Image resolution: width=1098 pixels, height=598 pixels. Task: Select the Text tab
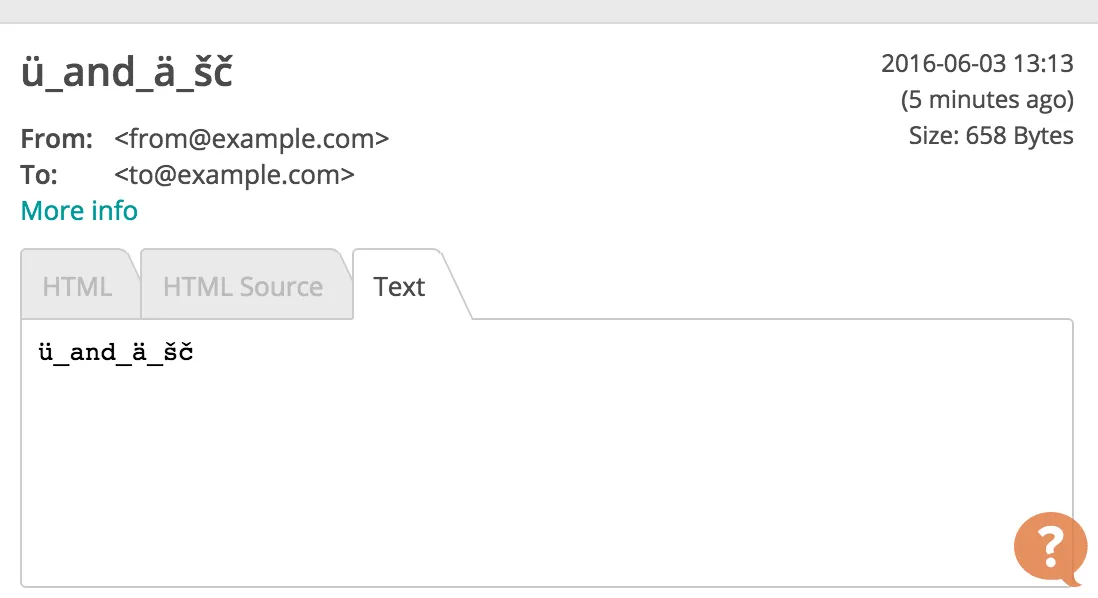tap(400, 287)
